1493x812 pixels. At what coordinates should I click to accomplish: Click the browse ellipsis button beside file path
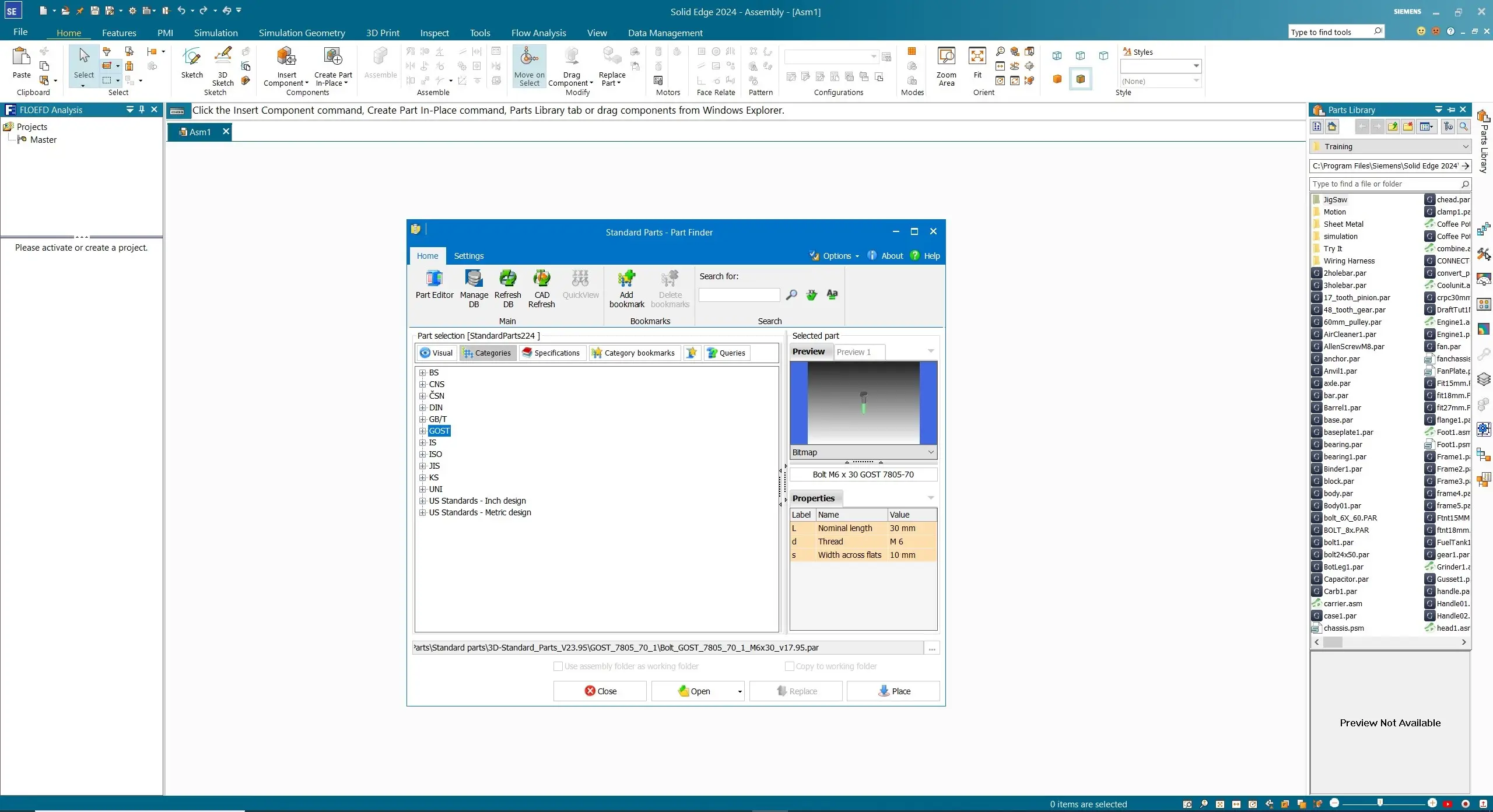931,648
